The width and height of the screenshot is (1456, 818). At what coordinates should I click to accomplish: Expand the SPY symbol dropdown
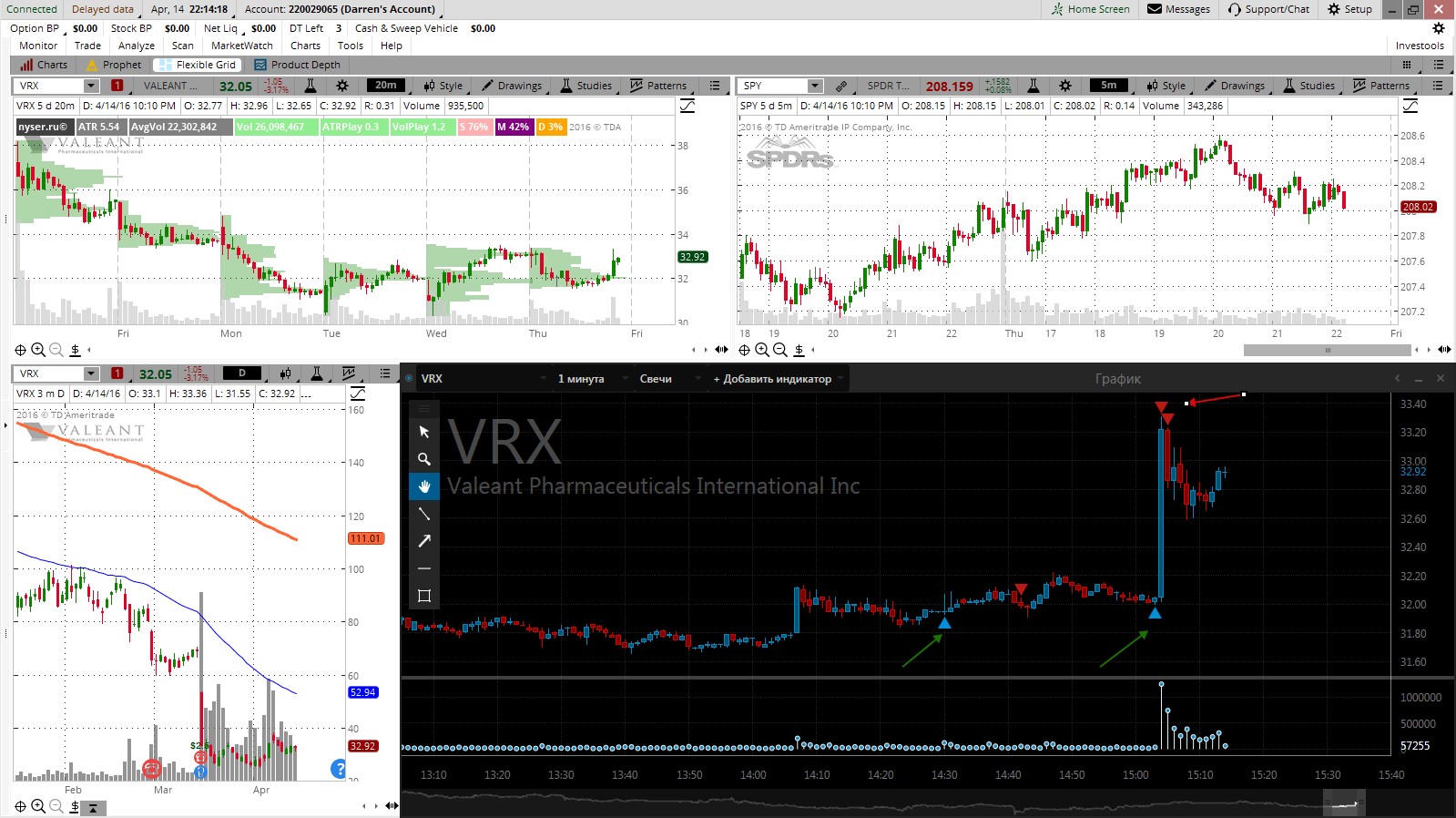point(815,86)
